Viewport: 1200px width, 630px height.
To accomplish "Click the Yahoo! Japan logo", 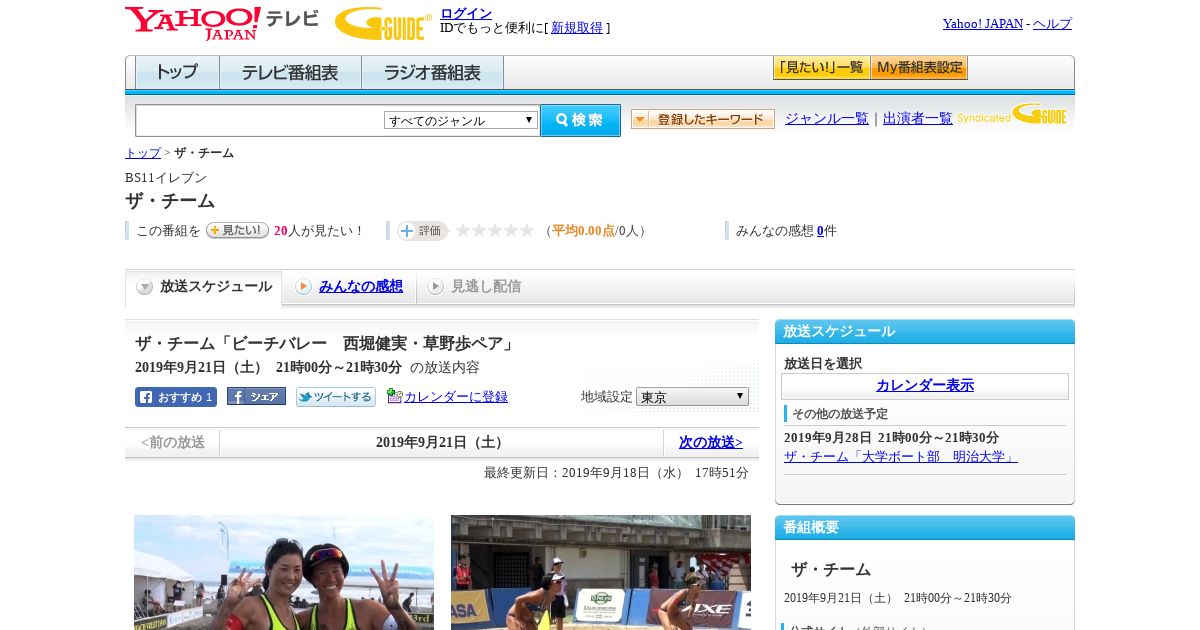I will pyautogui.click(x=192, y=23).
